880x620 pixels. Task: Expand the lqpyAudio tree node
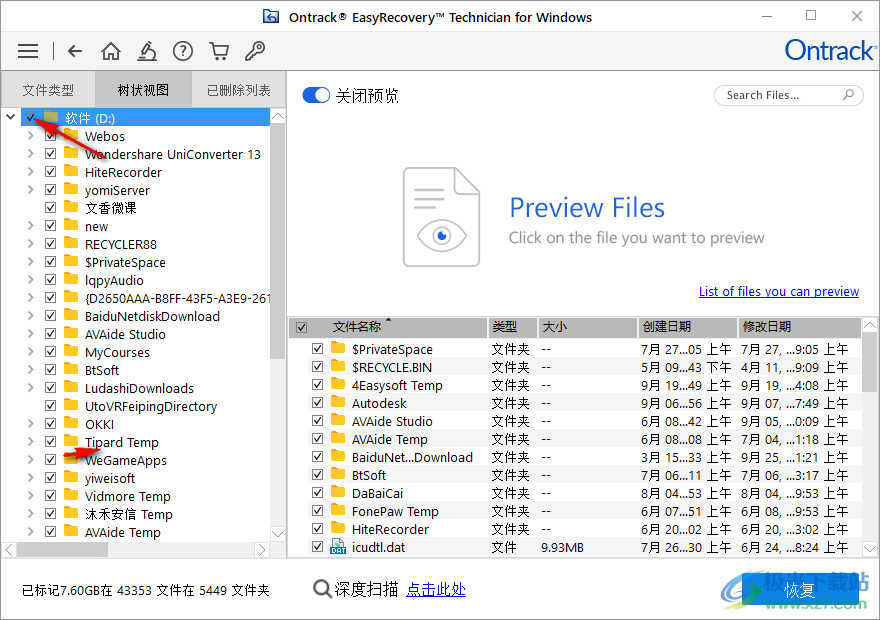[x=31, y=279]
